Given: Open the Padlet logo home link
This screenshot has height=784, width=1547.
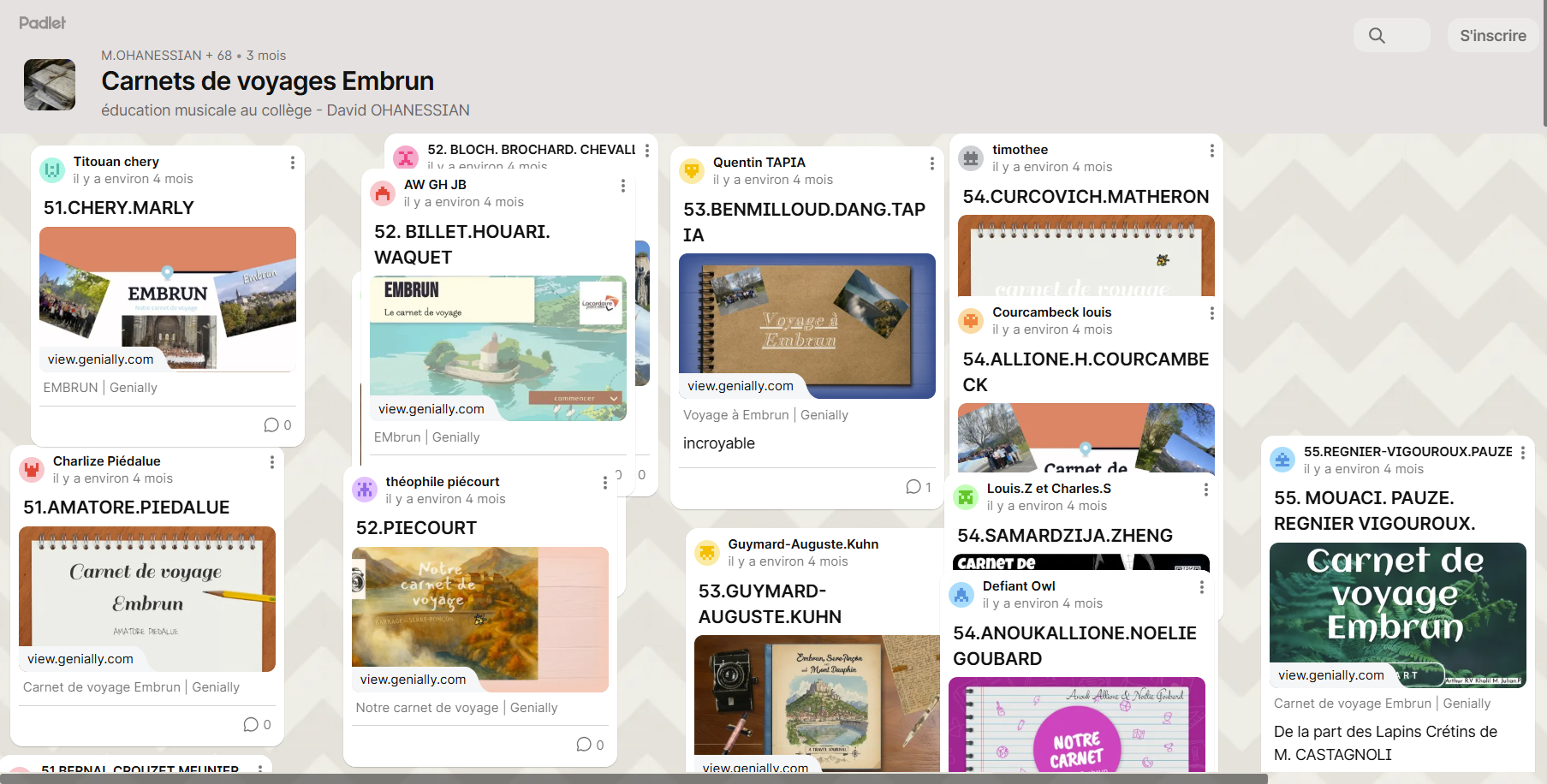Looking at the screenshot, I should (x=43, y=23).
